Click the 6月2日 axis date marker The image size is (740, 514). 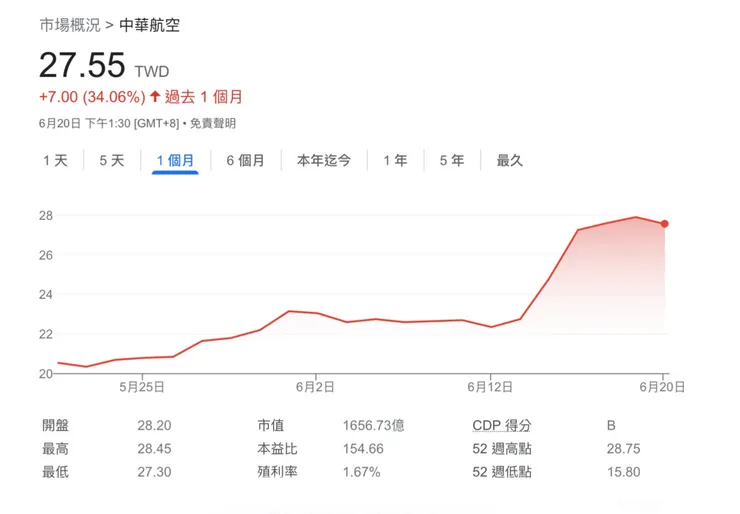[315, 387]
